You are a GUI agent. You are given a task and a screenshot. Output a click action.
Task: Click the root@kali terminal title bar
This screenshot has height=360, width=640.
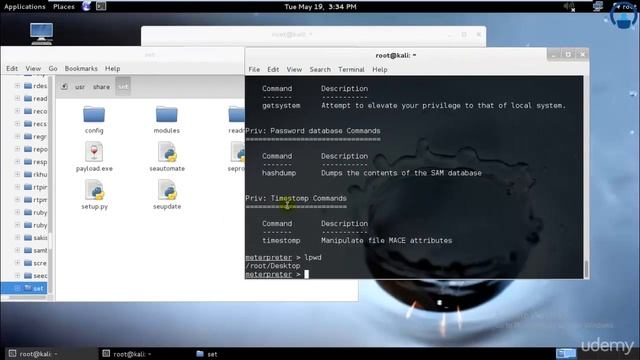(x=396, y=55)
